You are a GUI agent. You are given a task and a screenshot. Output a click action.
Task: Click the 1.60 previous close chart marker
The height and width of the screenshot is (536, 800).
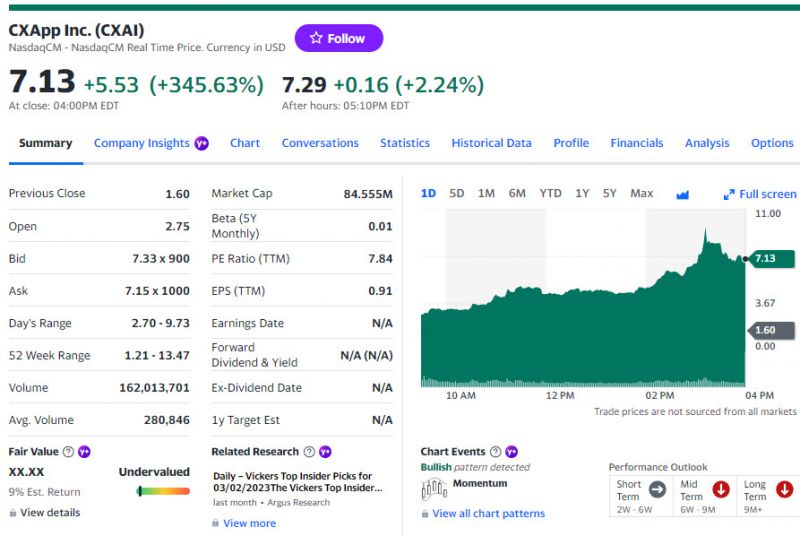771,330
